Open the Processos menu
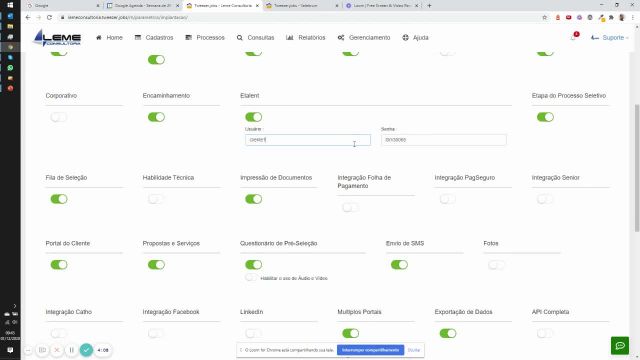The width and height of the screenshot is (640, 360). point(205,38)
